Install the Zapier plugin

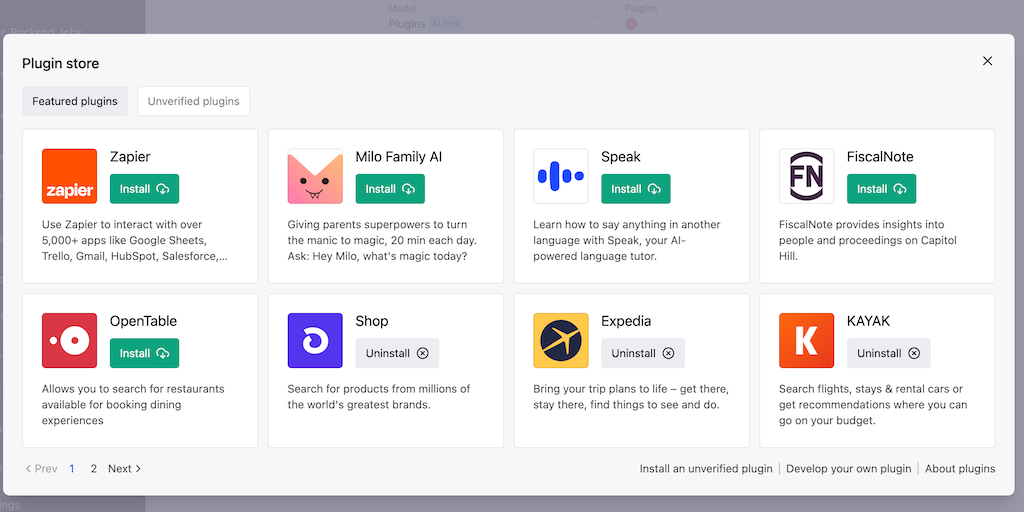pos(144,189)
